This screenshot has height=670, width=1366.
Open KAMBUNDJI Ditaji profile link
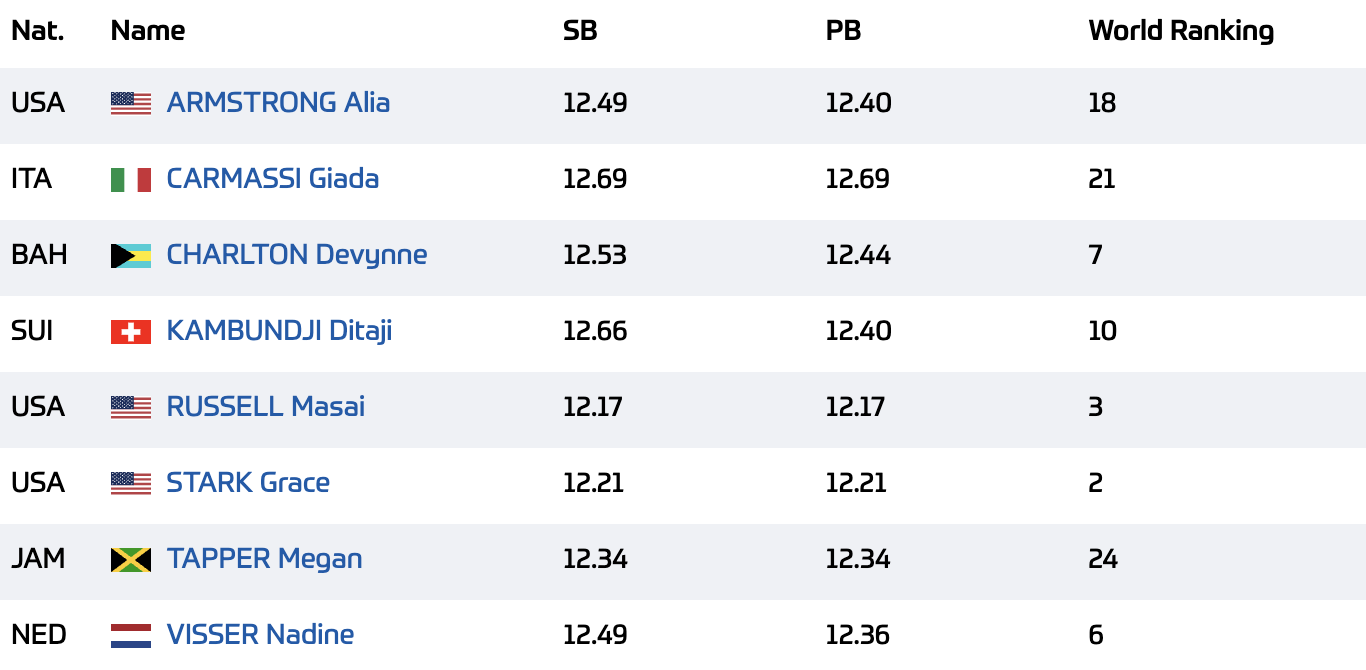tap(279, 331)
